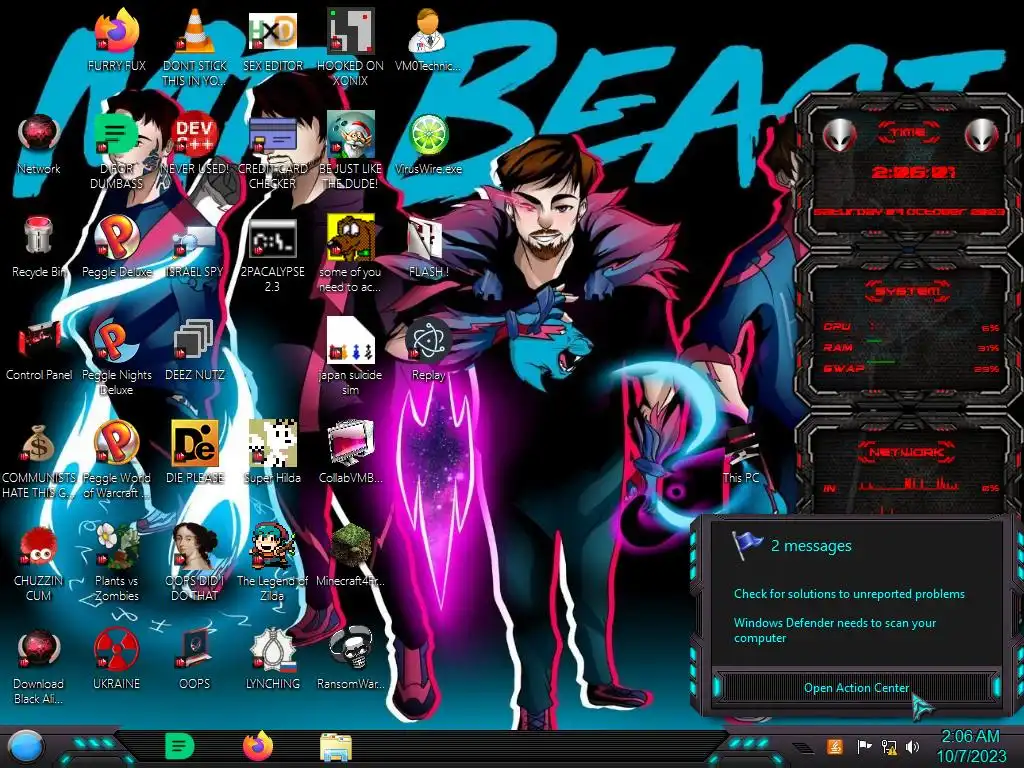Open the Recycle Bin
This screenshot has width=1024, height=768.
tap(39, 236)
